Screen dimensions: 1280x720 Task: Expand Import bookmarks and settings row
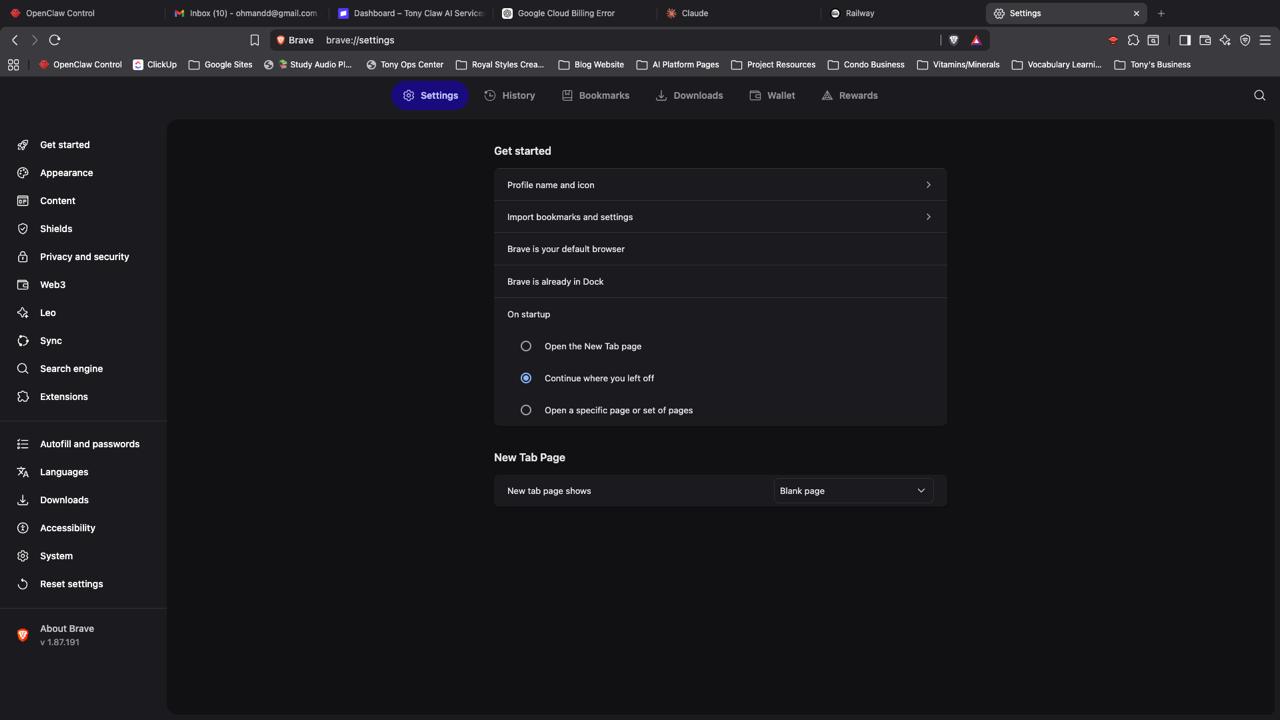tap(719, 217)
